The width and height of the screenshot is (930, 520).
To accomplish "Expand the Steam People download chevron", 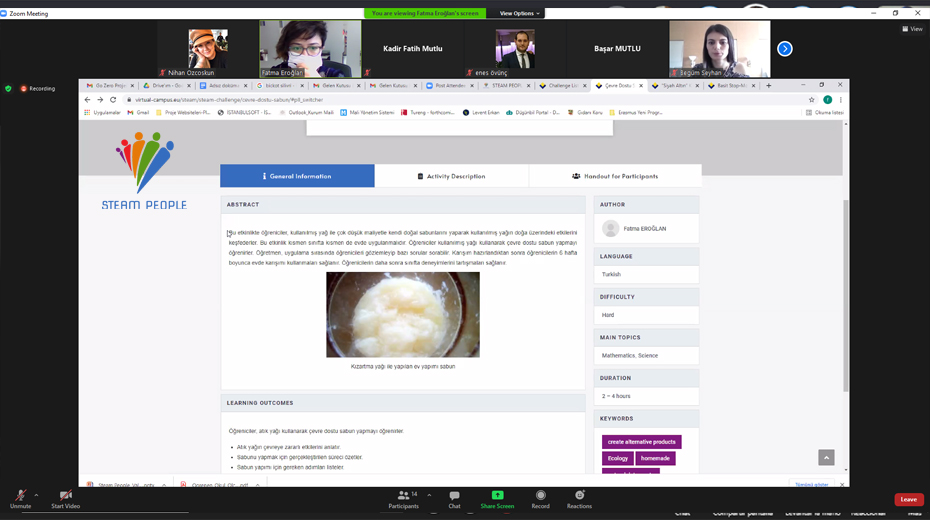I will pos(164,485).
